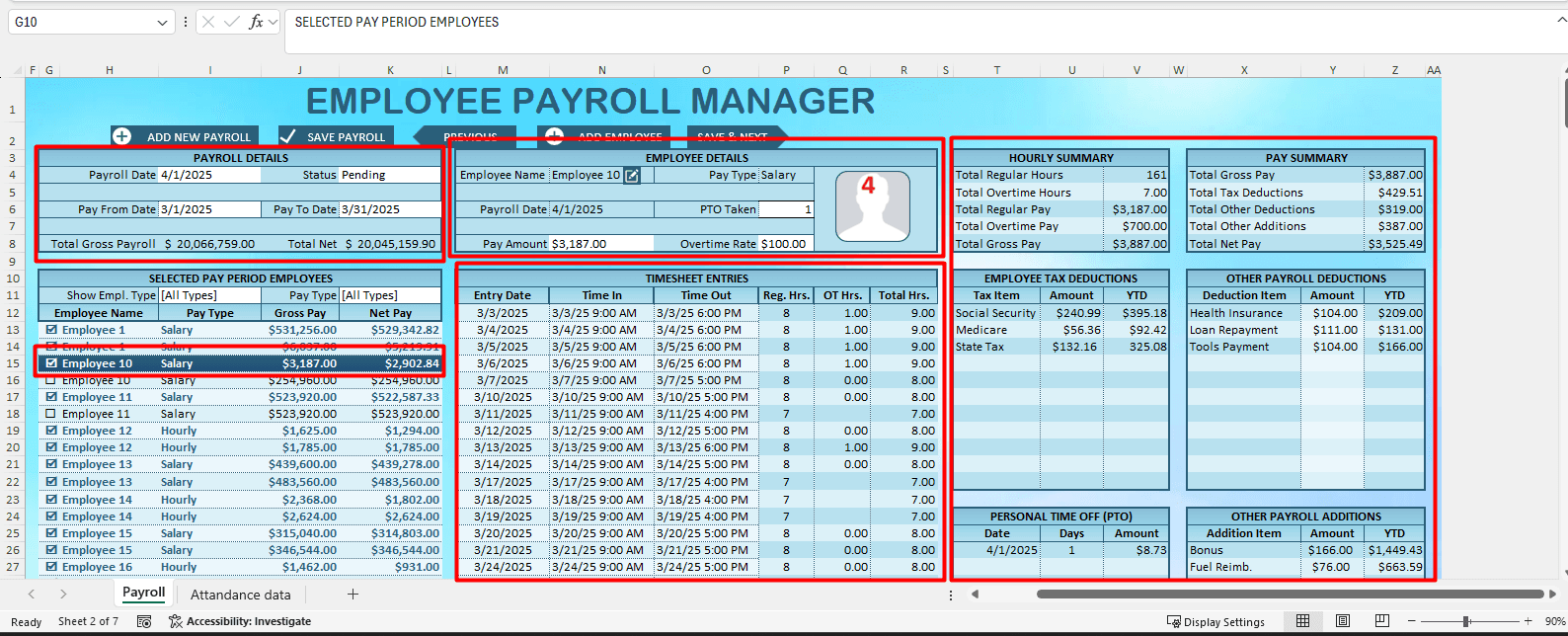Image resolution: width=1568 pixels, height=636 pixels.
Task: Click the PTO Taken input field
Action: click(786, 209)
